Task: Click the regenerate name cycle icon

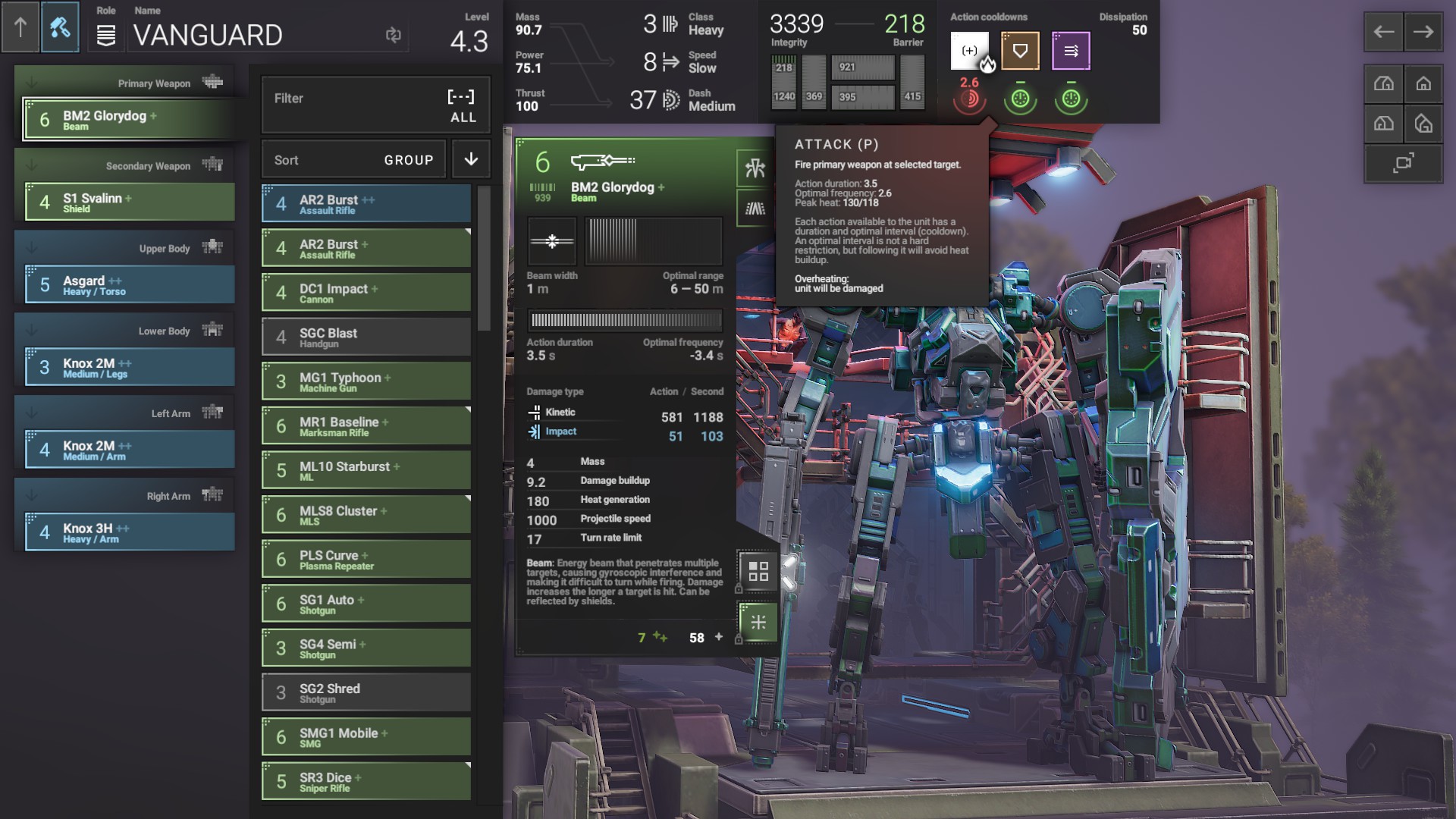Action: pyautogui.click(x=393, y=35)
